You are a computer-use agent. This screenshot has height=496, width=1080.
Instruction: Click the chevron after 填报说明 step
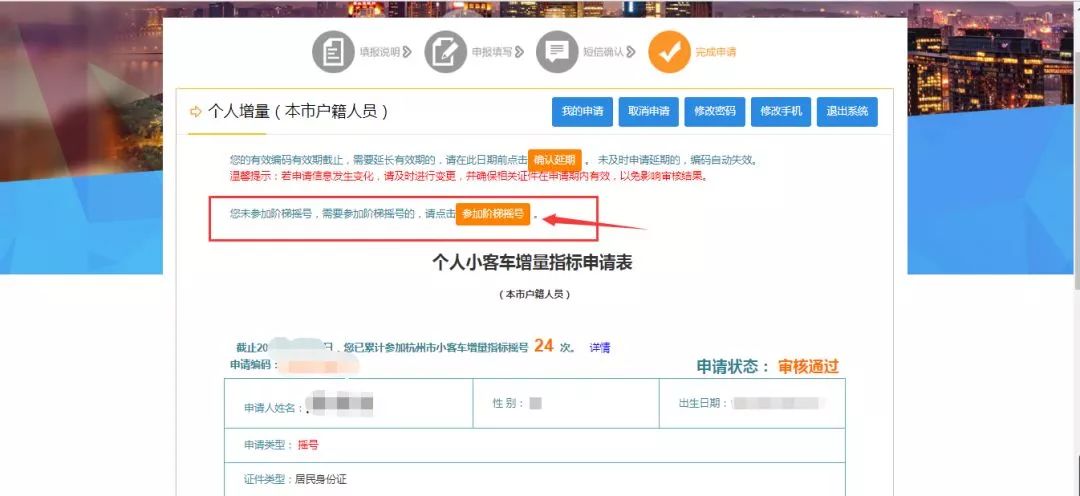tap(407, 52)
